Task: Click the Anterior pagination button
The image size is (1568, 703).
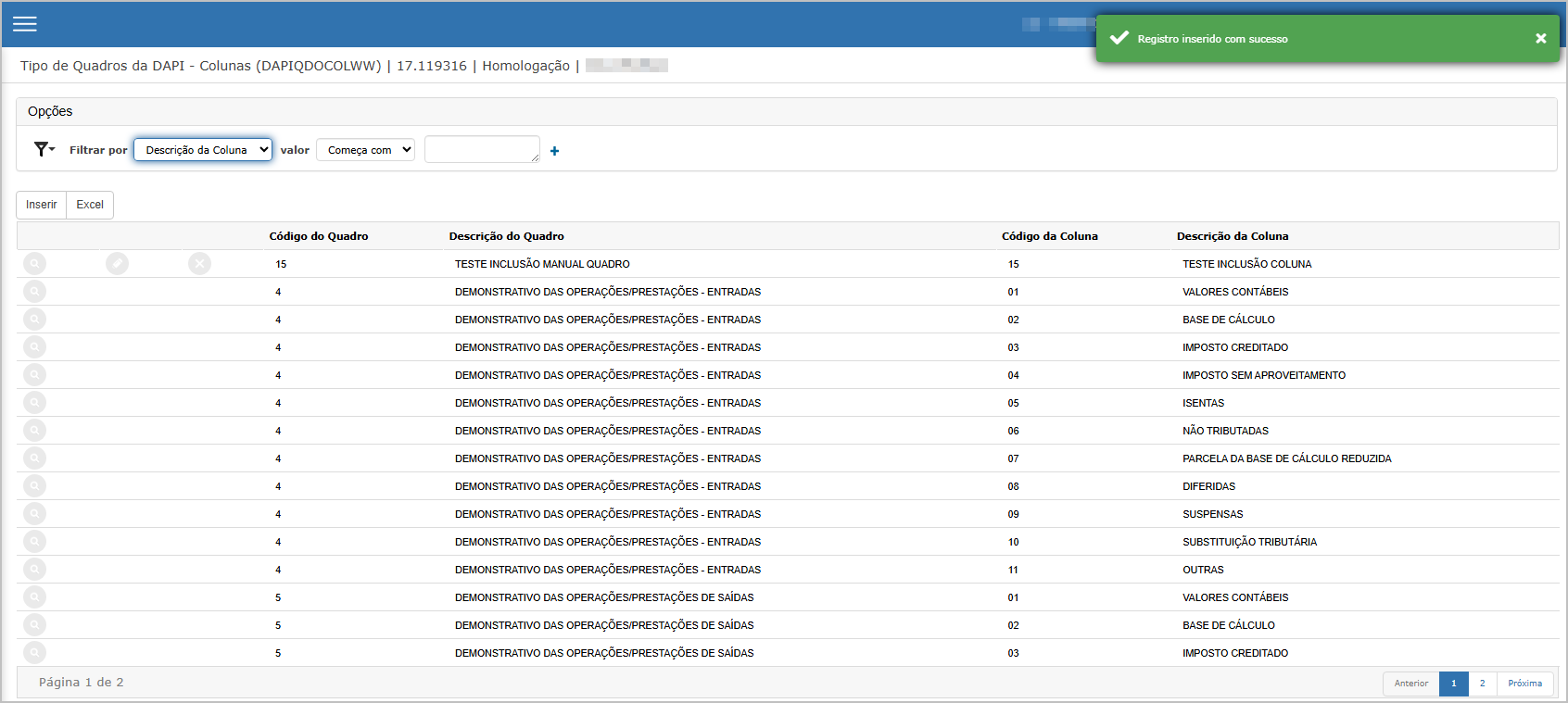Action: coord(1411,684)
